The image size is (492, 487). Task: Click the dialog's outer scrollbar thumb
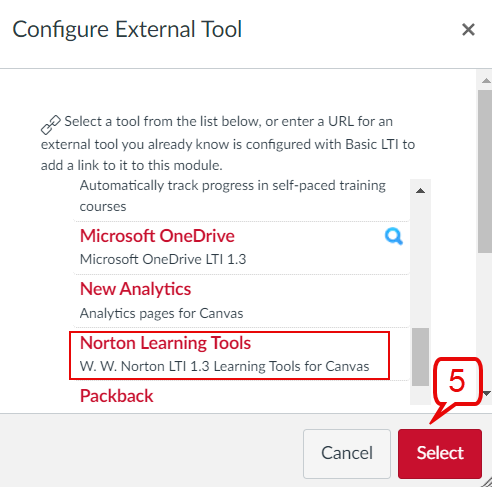(x=485, y=171)
